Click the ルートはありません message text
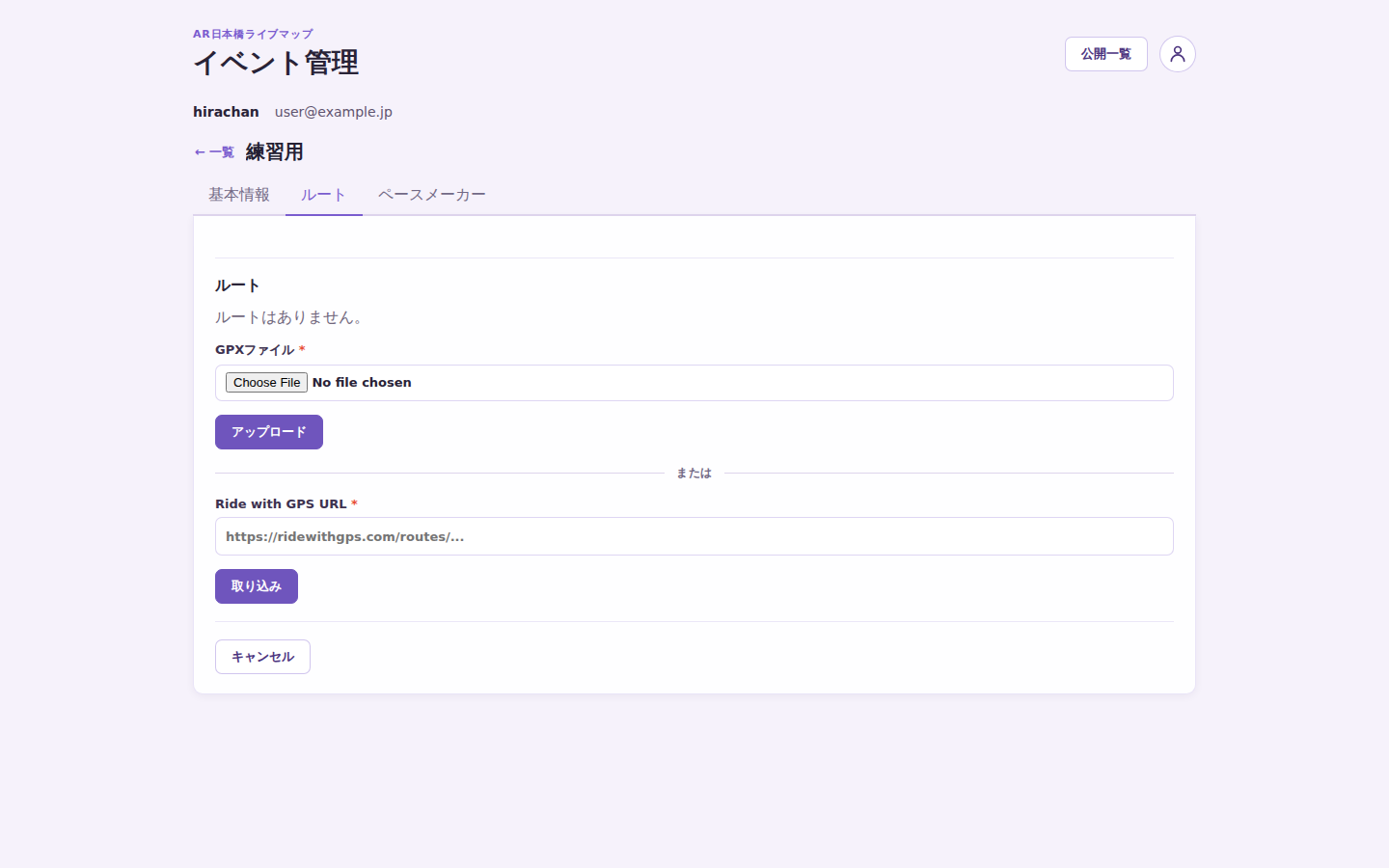Screen dimensions: 1389x868 click(288, 317)
